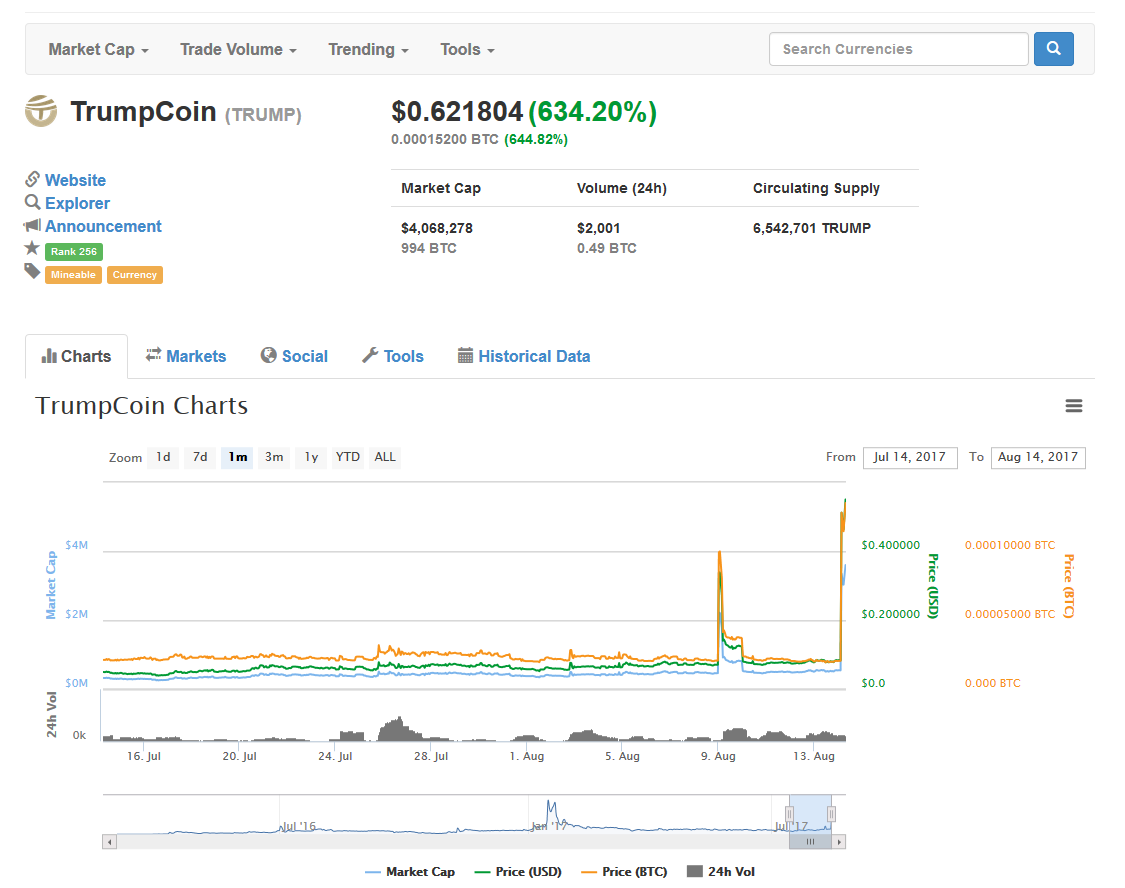The width and height of the screenshot is (1125, 888).
Task: Click the TrumpCoin logo icon
Action: [x=41, y=111]
